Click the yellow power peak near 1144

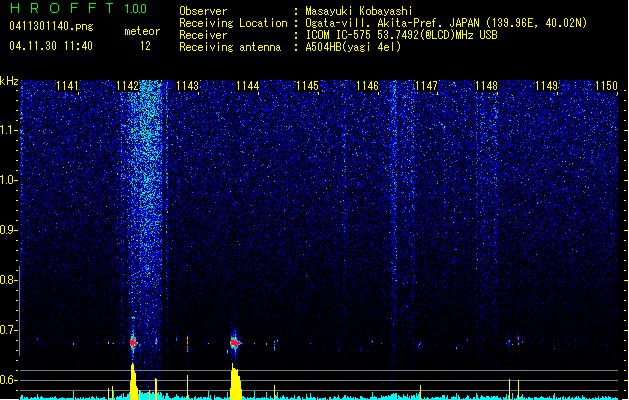pyautogui.click(x=236, y=382)
